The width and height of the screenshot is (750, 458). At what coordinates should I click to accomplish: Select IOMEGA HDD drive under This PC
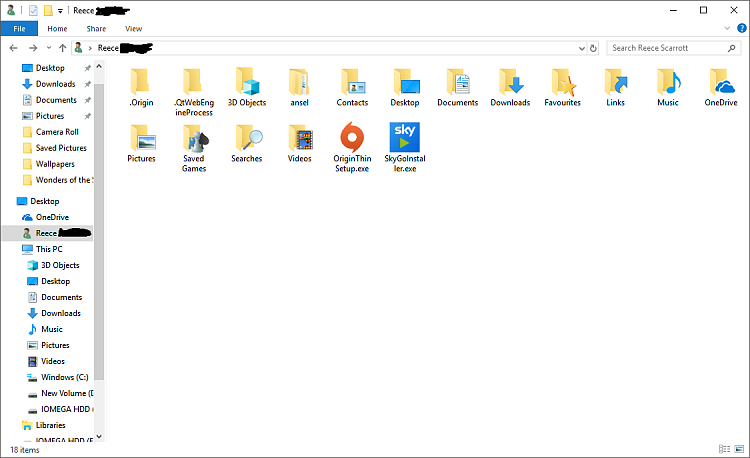[x=67, y=409]
